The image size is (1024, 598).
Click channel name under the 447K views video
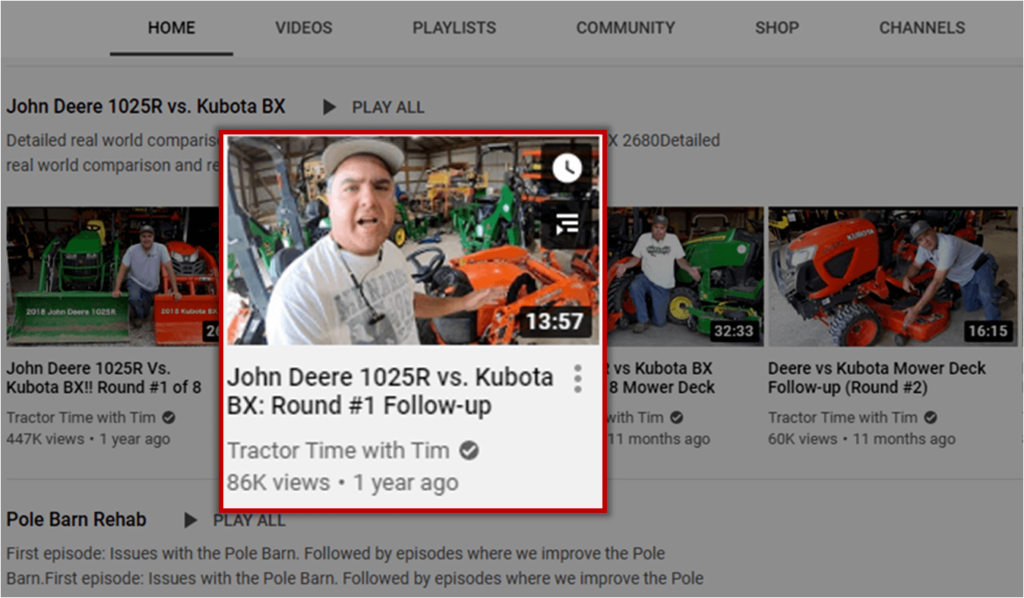point(81,417)
